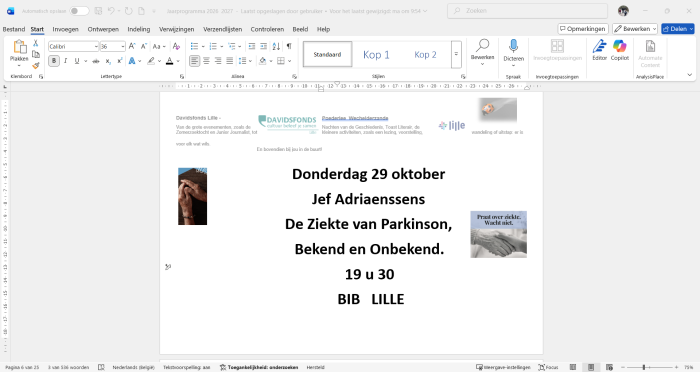The height and width of the screenshot is (372, 700).
Task: Open the Editor pane
Action: point(599,50)
